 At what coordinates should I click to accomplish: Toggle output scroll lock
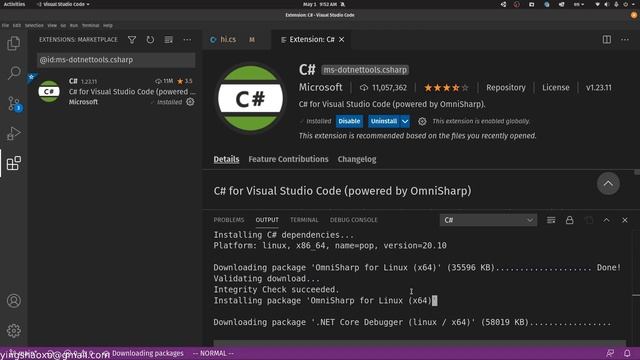point(569,220)
